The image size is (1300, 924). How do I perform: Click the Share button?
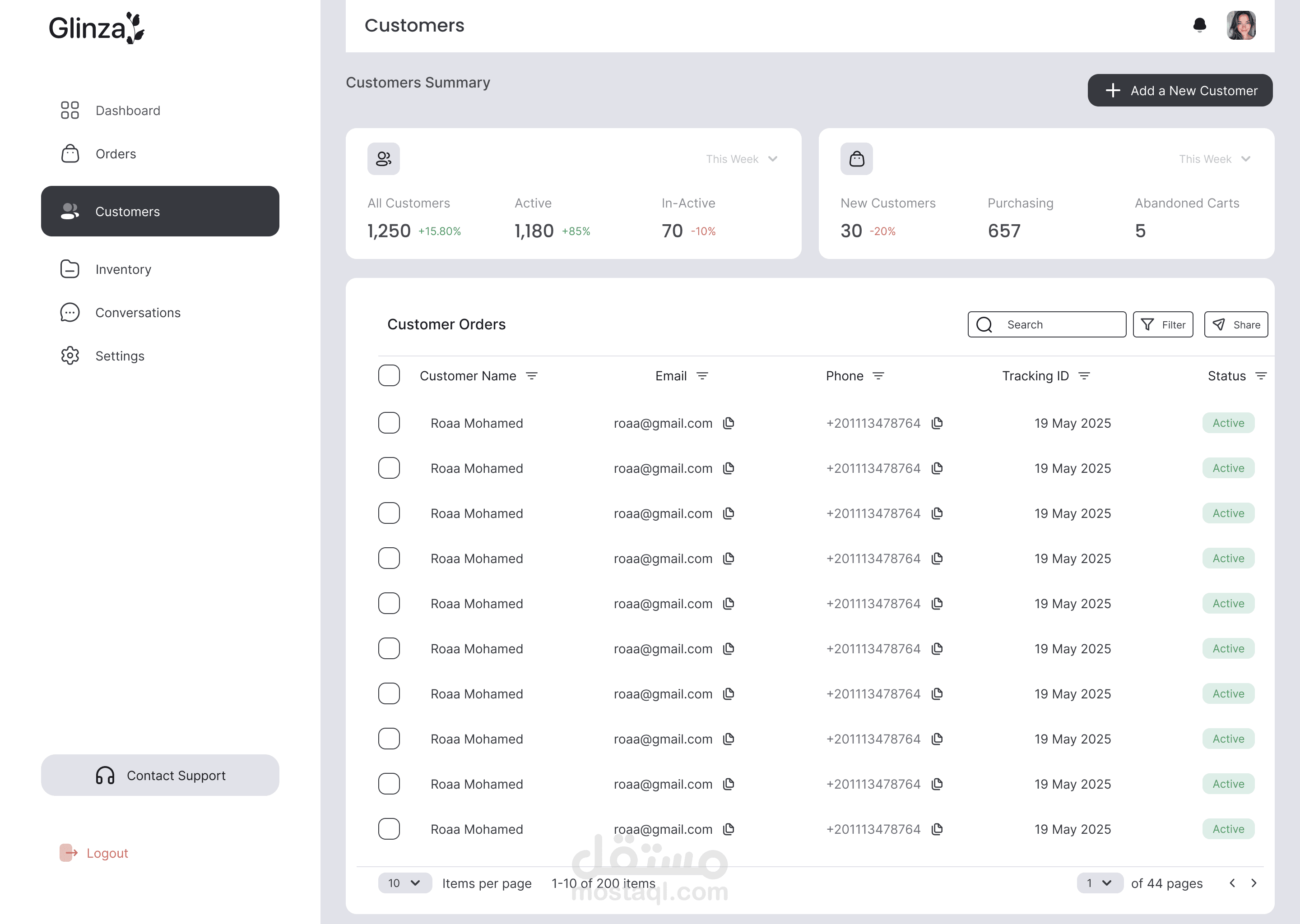1236,324
